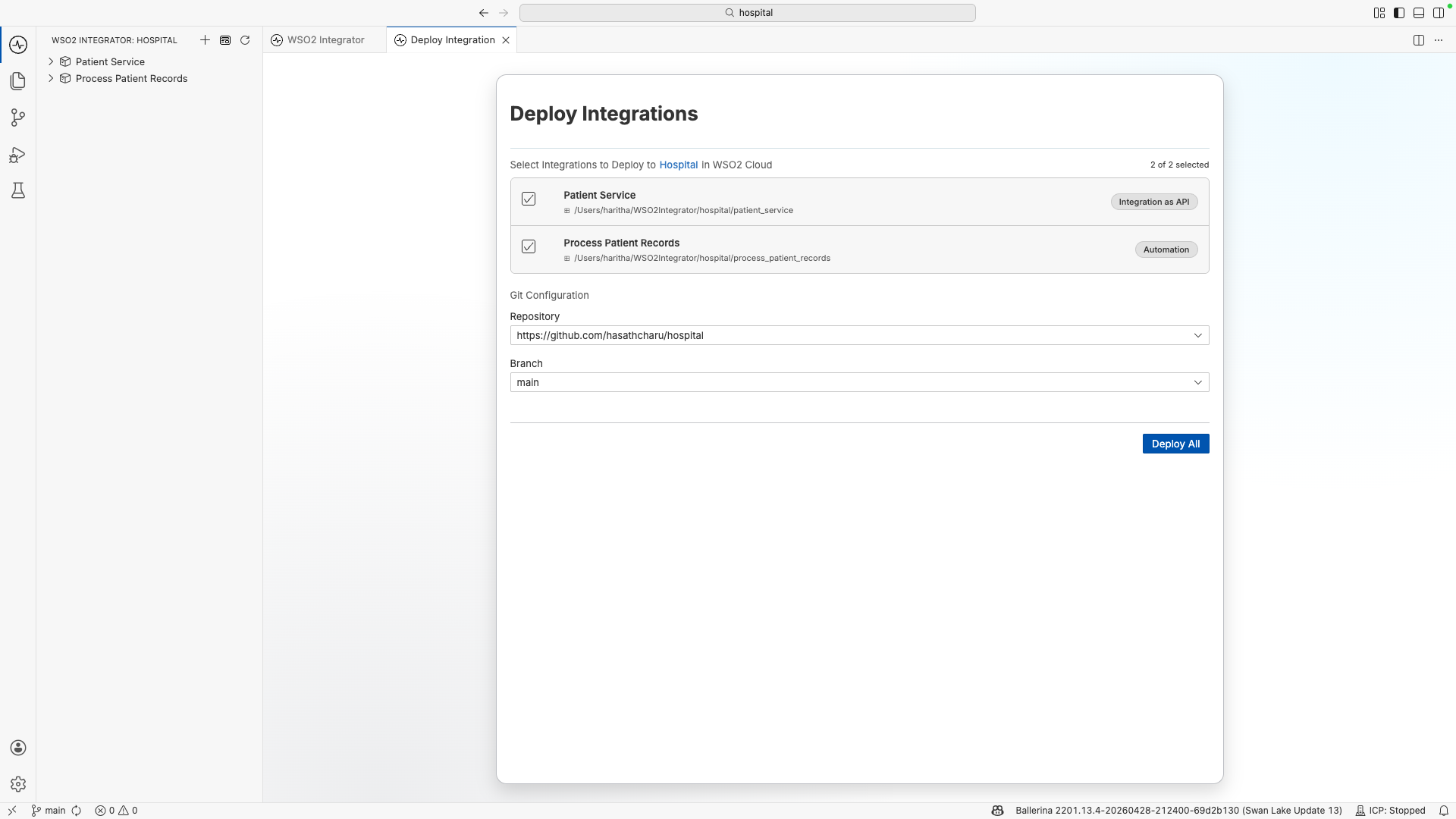This screenshot has height=819, width=1456.
Task: Open the editor More Actions menu
Action: [1439, 40]
